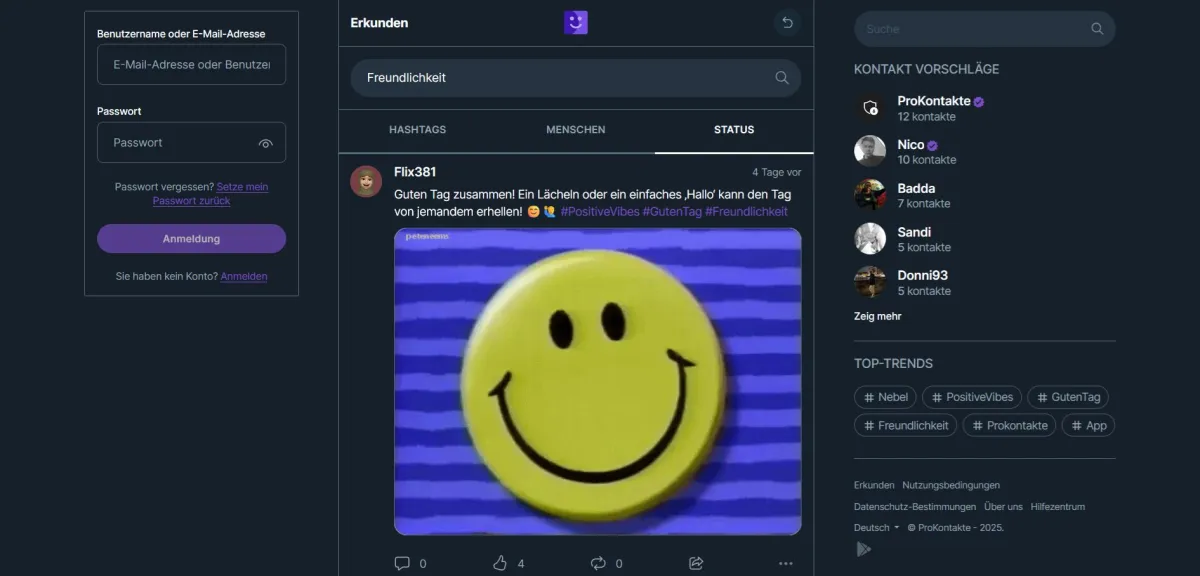Open the three-dot menu on the post
Image resolution: width=1200 pixels, height=576 pixels.
[x=786, y=563]
